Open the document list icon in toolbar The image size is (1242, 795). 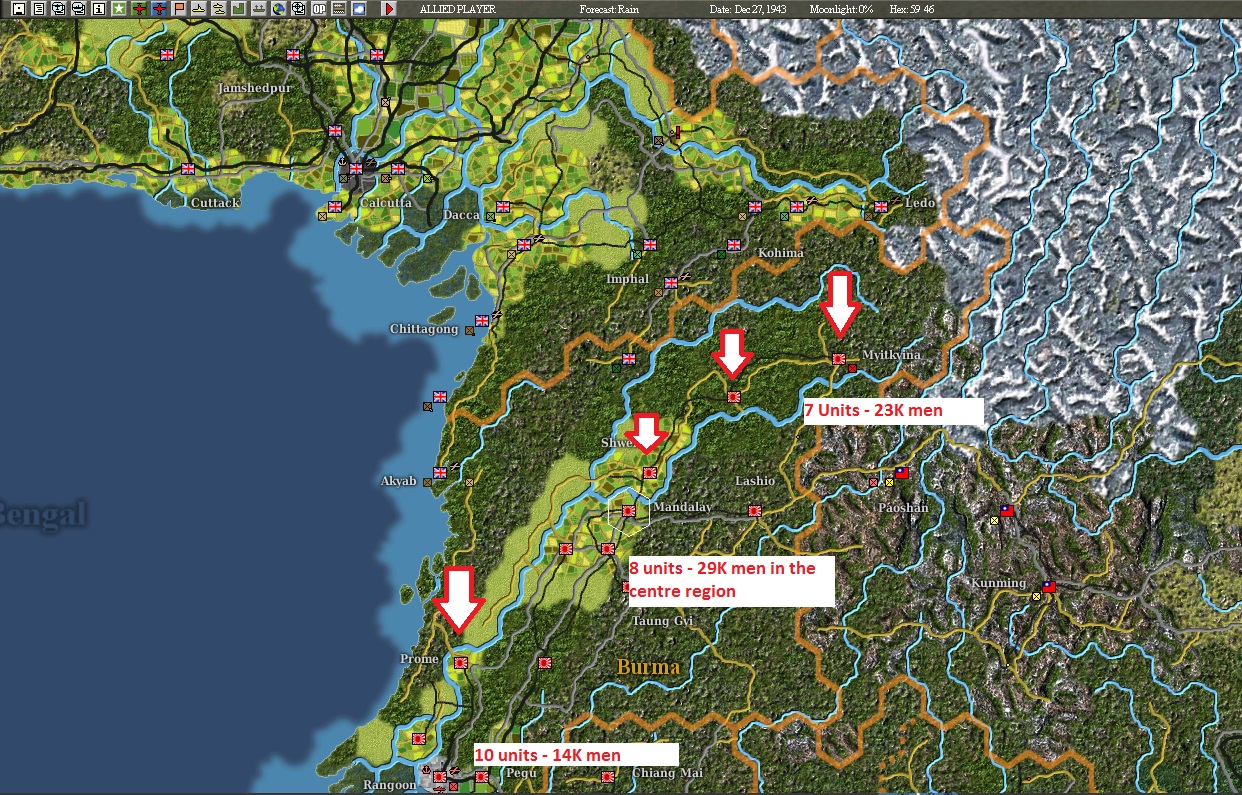39,9
